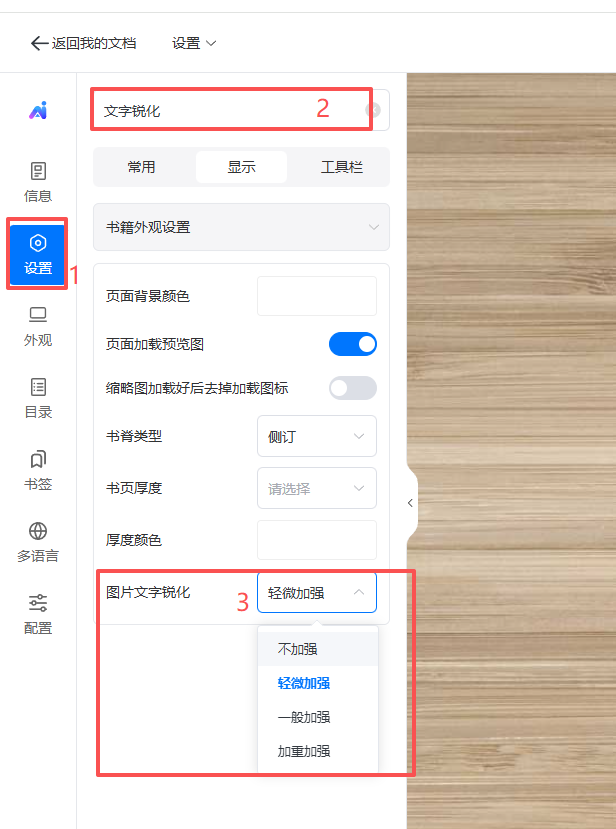The width and height of the screenshot is (616, 829).
Task: Pick the 页面背景颜色 color swatch
Action: point(316,296)
